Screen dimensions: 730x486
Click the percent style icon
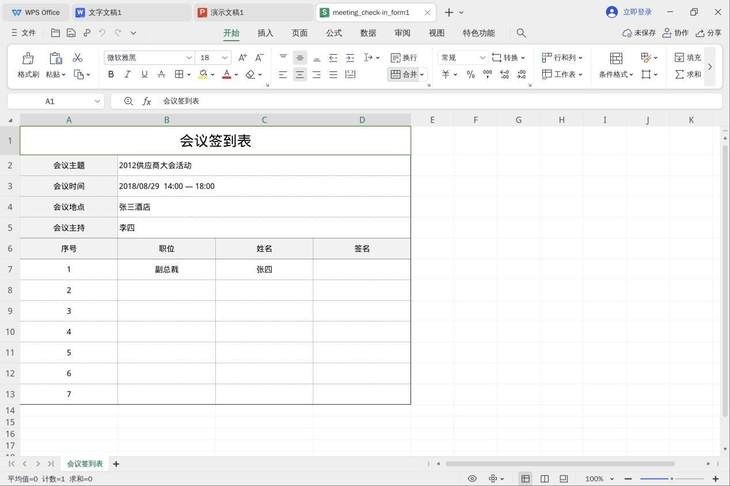(x=470, y=74)
